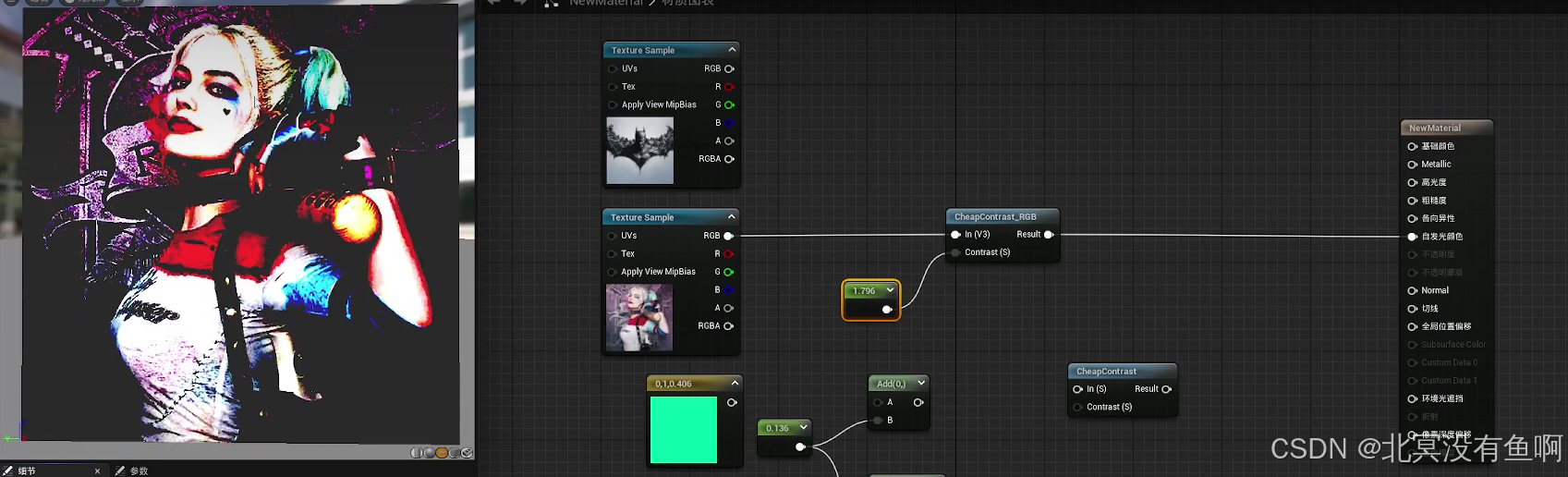
Task: Click RGB output pin of lower Texture Sample
Action: tap(728, 236)
